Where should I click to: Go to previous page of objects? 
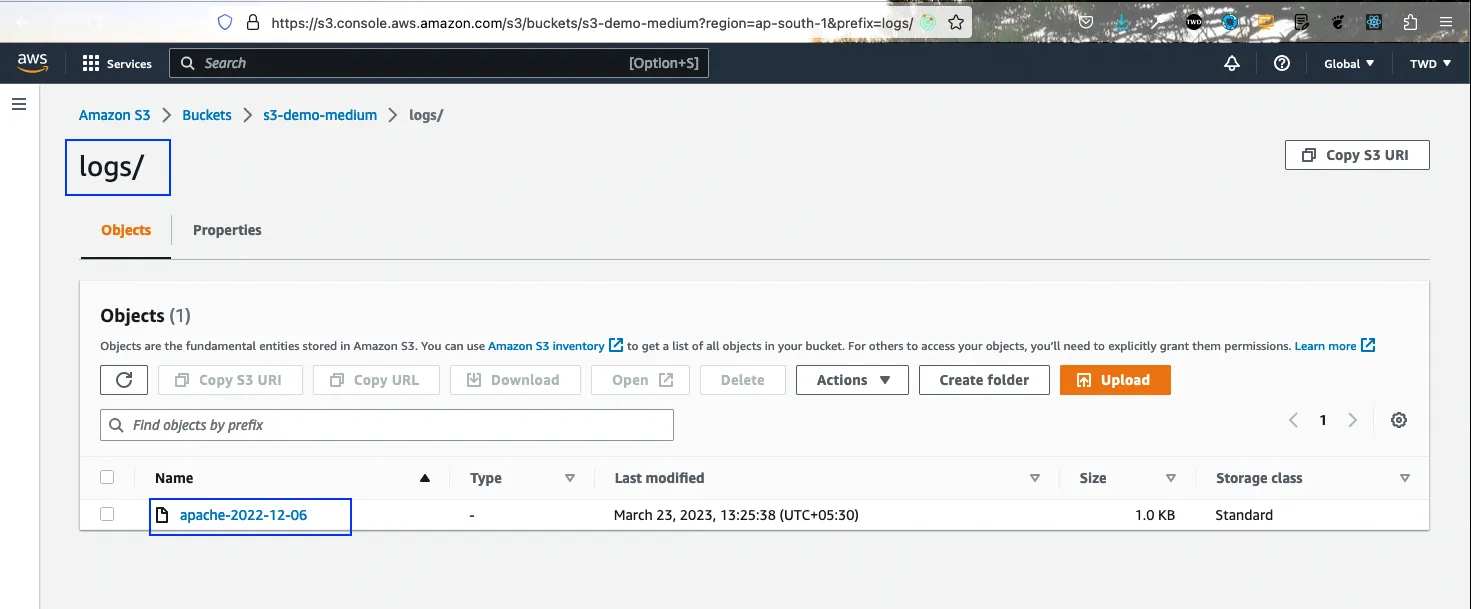(1293, 420)
